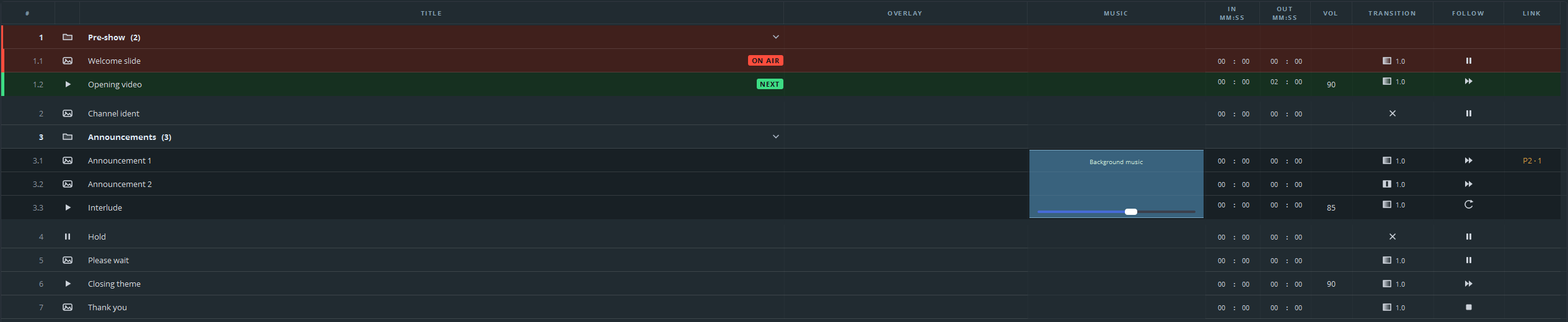Open the Please wait transition selector
Viewport: 1568px width, 322px height.
(x=1393, y=260)
